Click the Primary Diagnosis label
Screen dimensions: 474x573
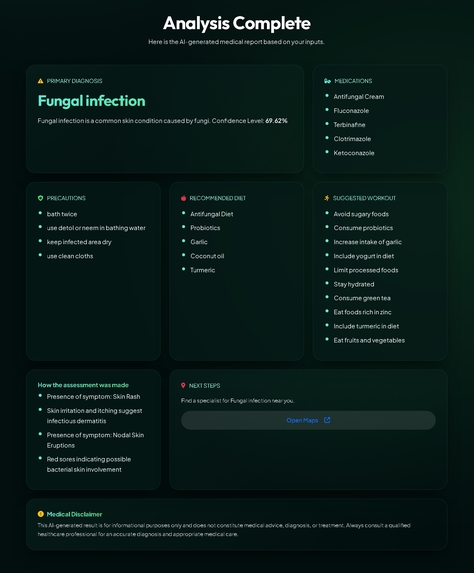coord(75,81)
